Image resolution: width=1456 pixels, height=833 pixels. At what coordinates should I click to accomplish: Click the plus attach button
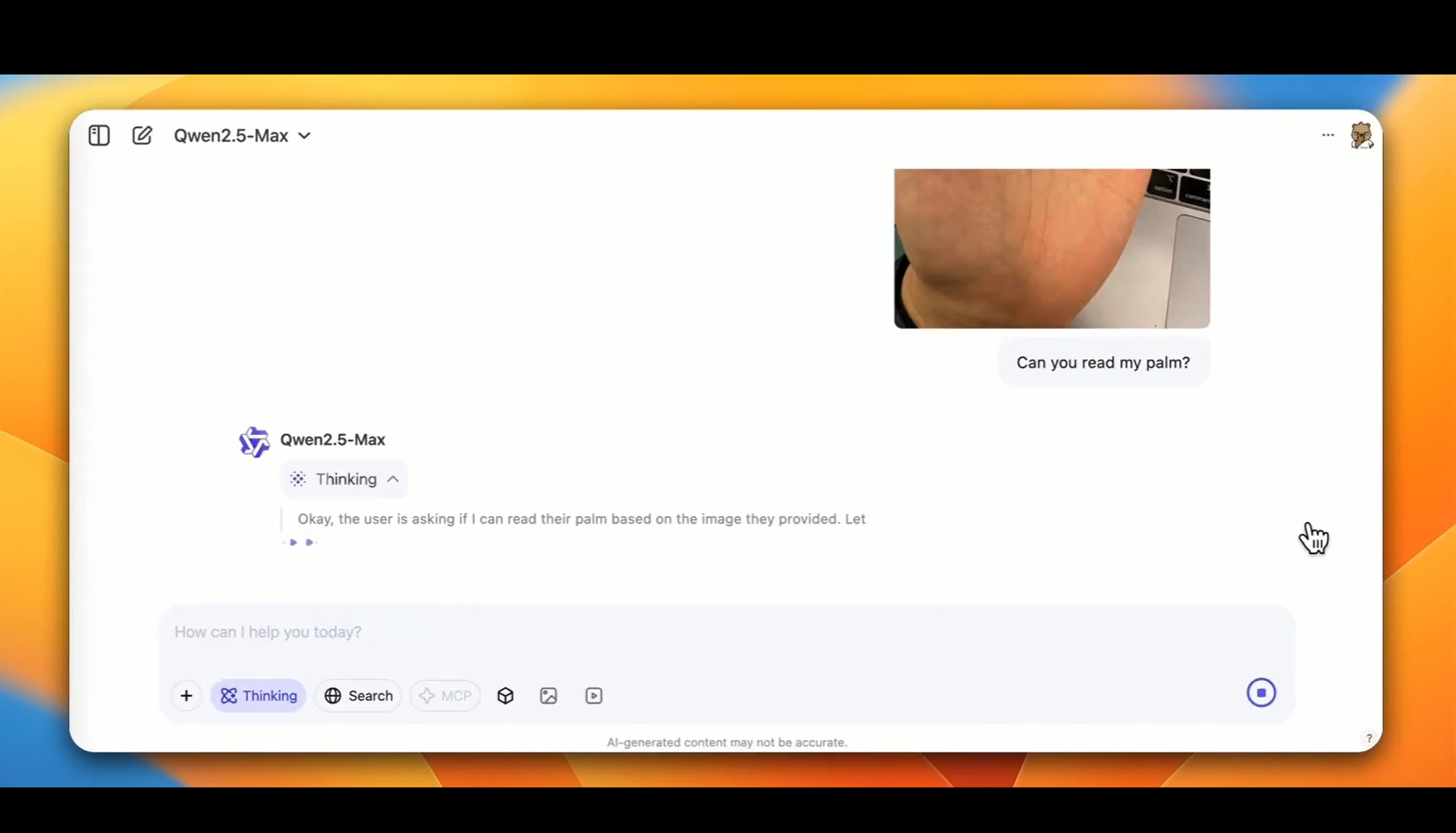click(186, 695)
